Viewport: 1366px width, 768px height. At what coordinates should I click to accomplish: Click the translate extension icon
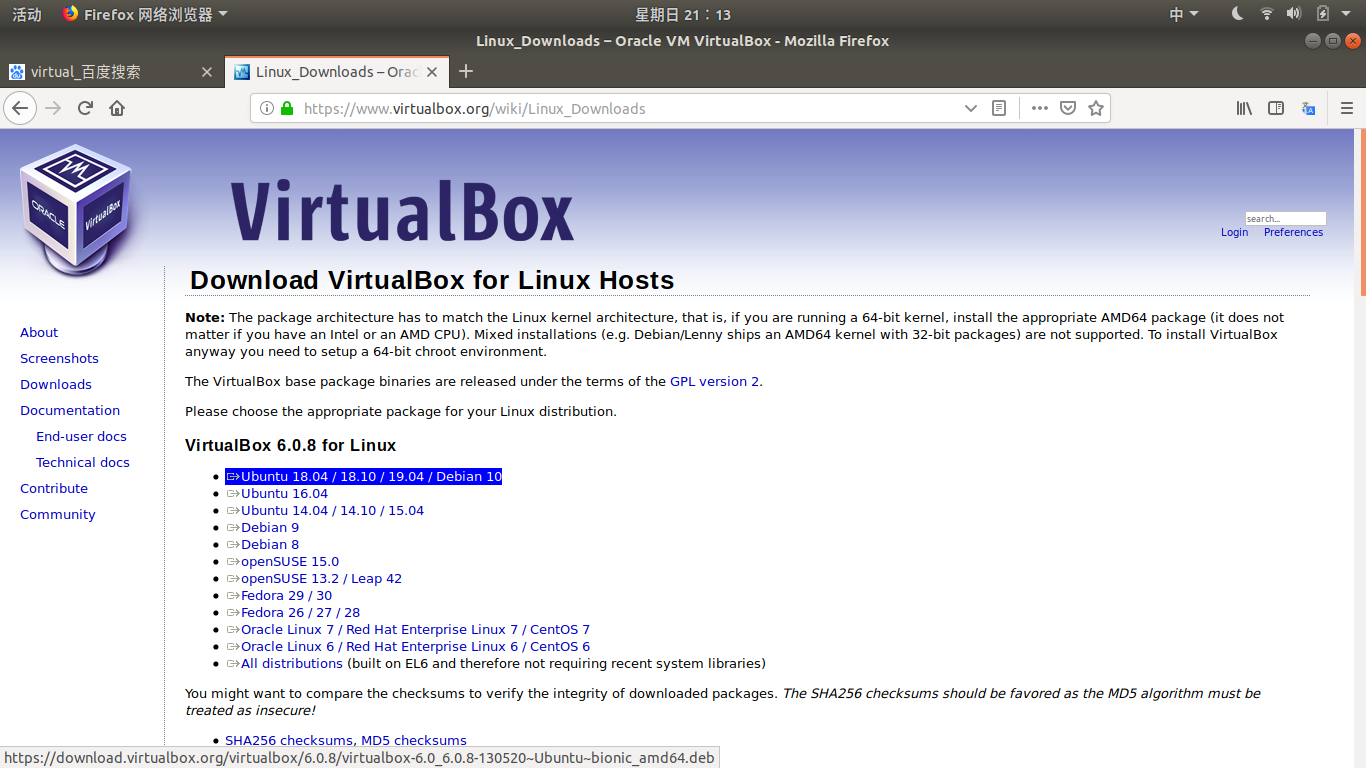click(x=1309, y=108)
